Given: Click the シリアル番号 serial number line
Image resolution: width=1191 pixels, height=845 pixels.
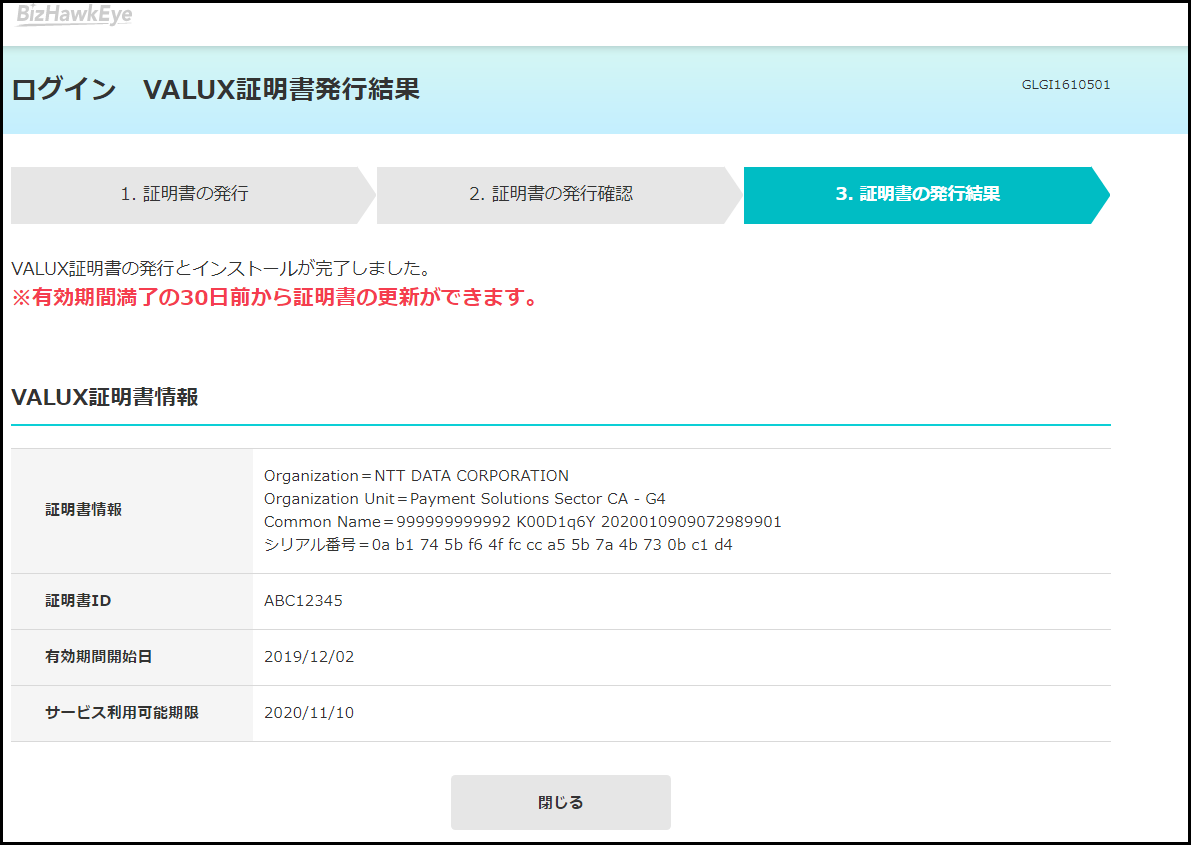Looking at the screenshot, I should [x=498, y=544].
